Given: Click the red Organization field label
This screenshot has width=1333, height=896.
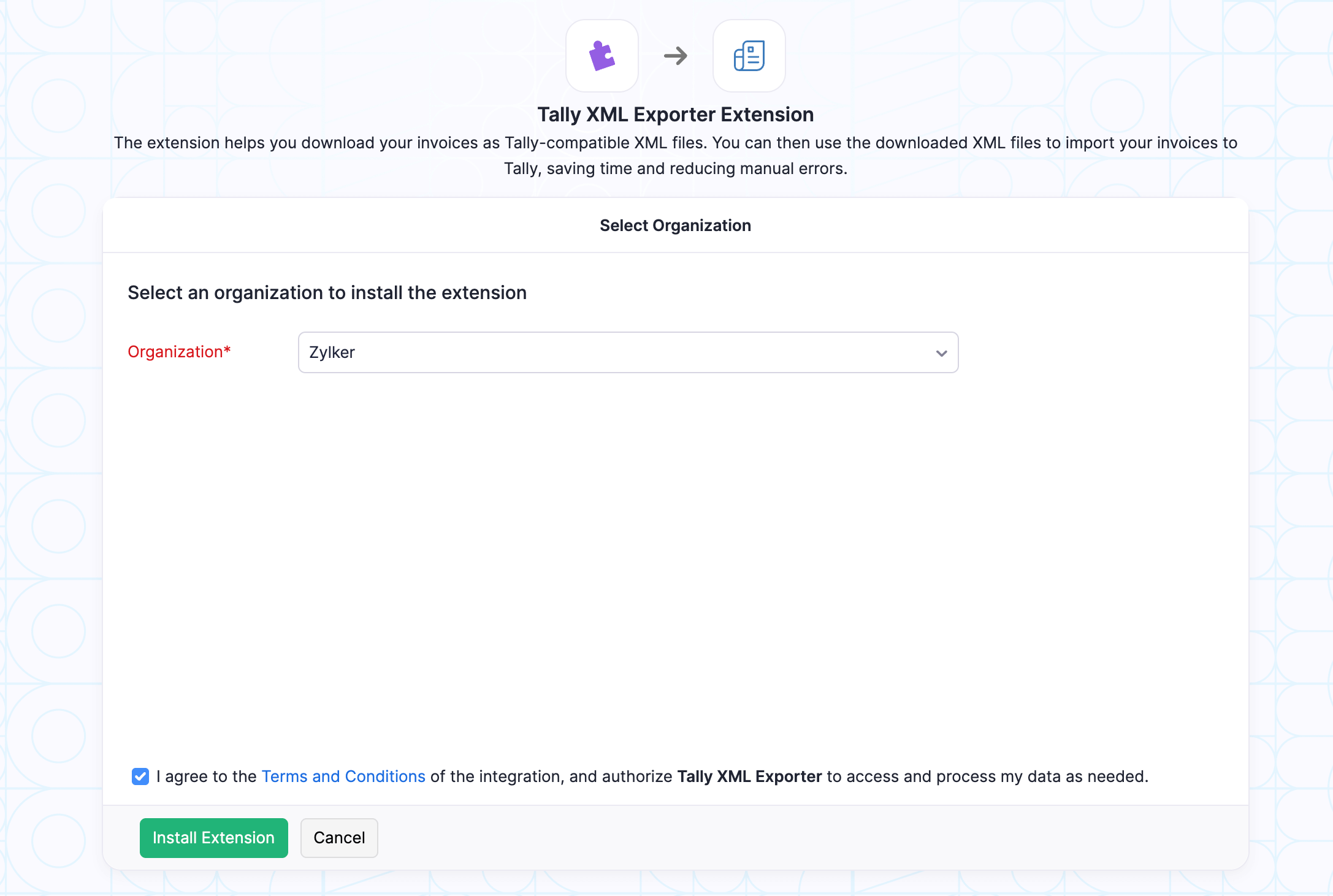Looking at the screenshot, I should click(x=175, y=352).
